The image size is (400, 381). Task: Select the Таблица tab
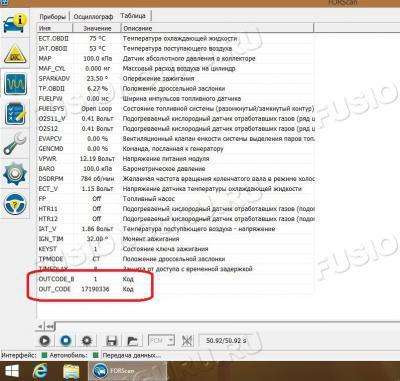click(x=133, y=16)
